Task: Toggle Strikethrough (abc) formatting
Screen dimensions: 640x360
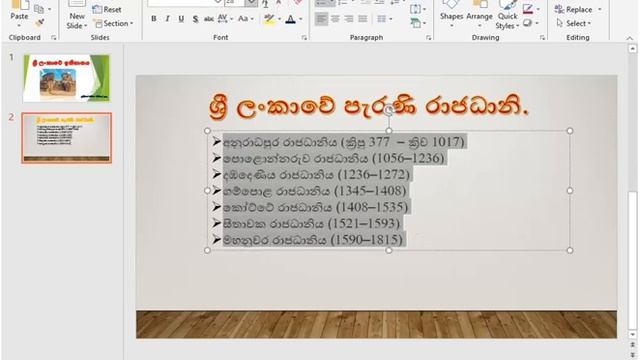Action: pos(209,19)
